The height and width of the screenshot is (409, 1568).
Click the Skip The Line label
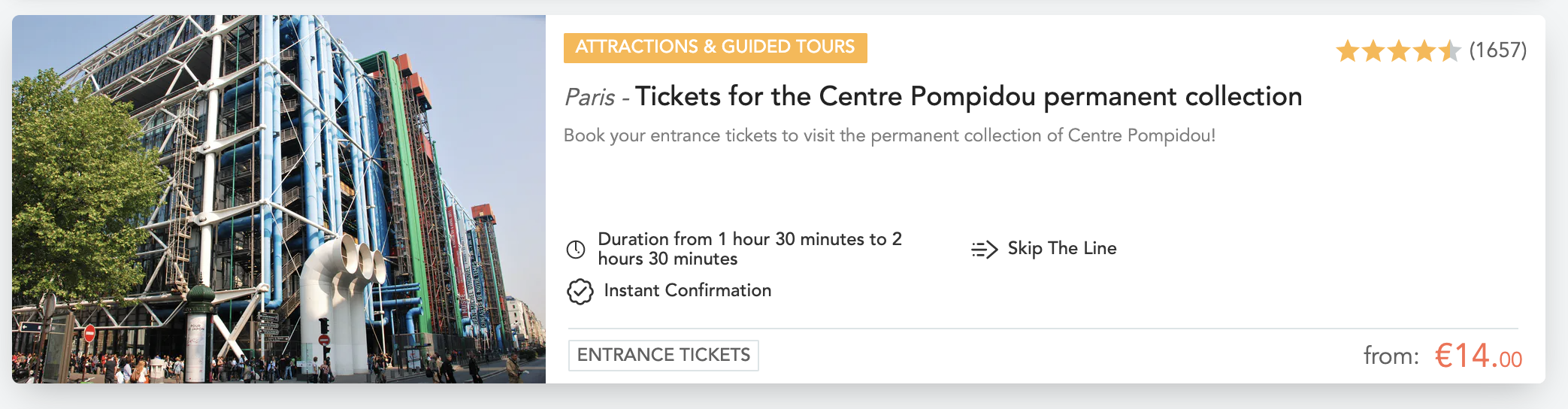1061,248
